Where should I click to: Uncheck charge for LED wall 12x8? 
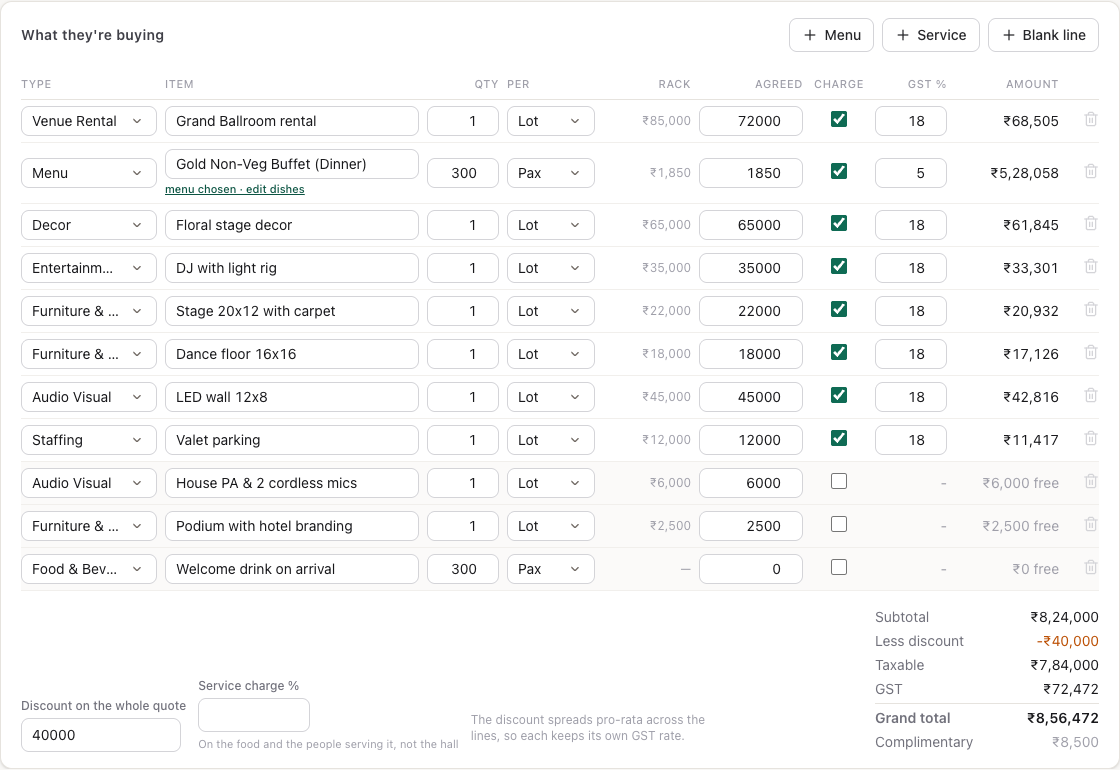tap(839, 395)
